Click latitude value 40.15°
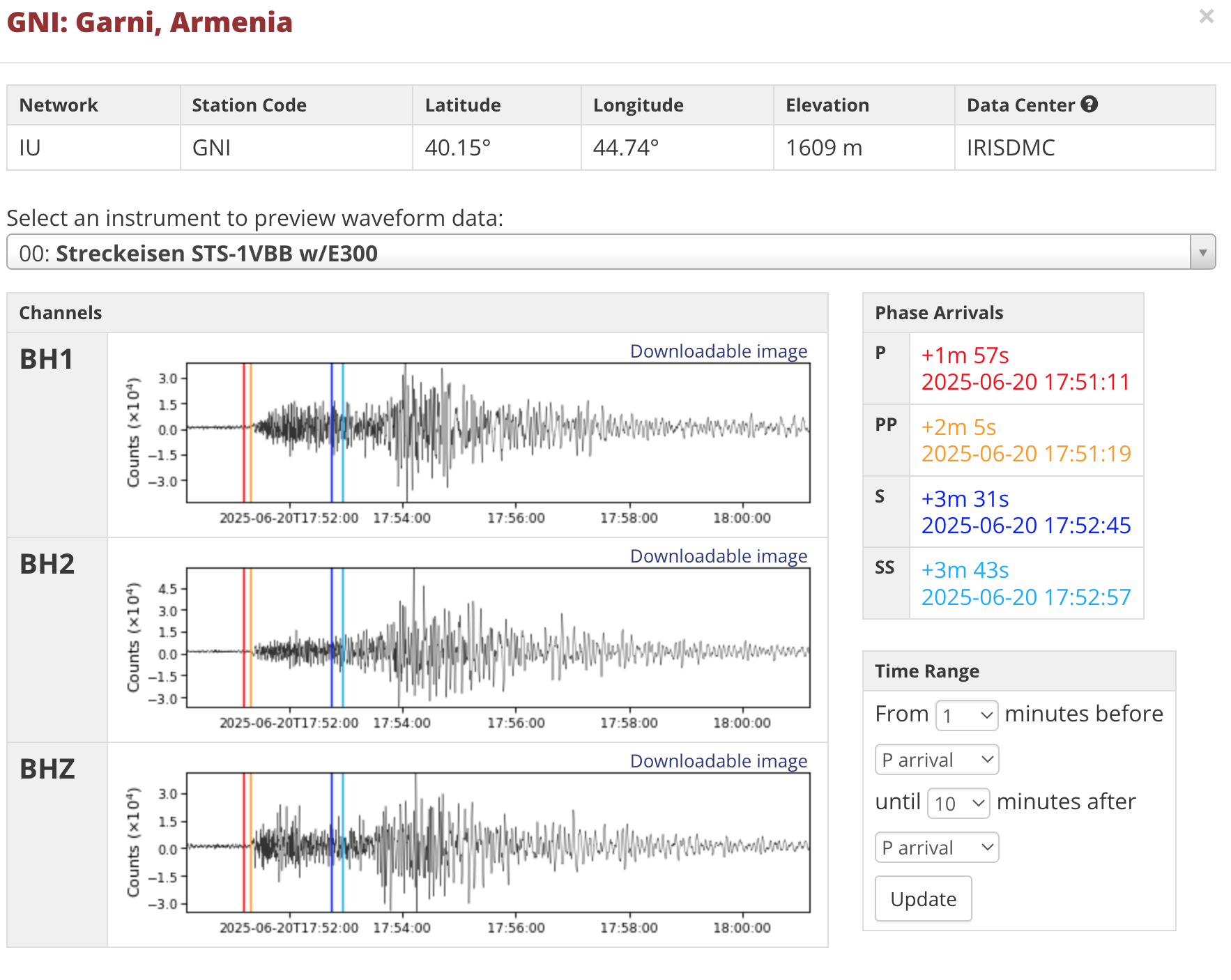 click(x=458, y=148)
